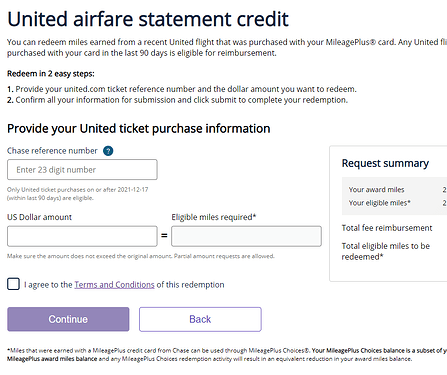Viewport: 447px width, 375px height.
Task: Select the US Dollar amount input box
Action: pyautogui.click(x=82, y=236)
